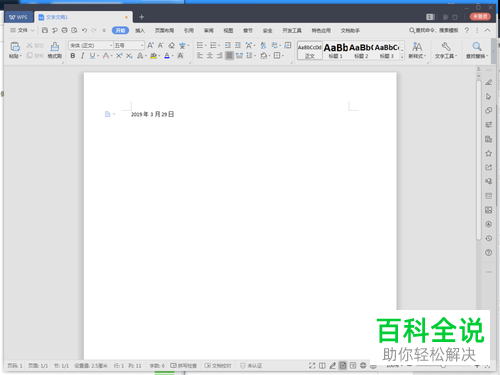Expand the bullet list dropdown
Viewport: 500px width, 375px height.
pos(206,46)
